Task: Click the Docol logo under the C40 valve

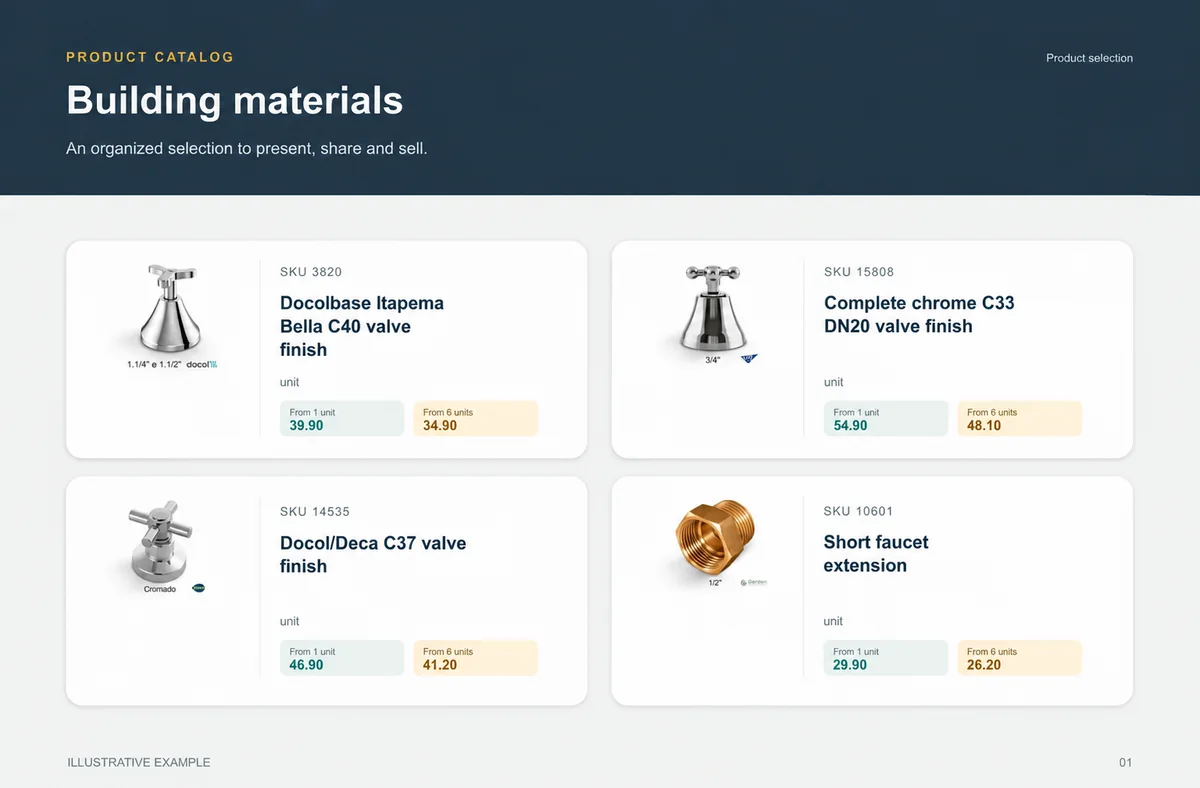Action: pyautogui.click(x=202, y=365)
